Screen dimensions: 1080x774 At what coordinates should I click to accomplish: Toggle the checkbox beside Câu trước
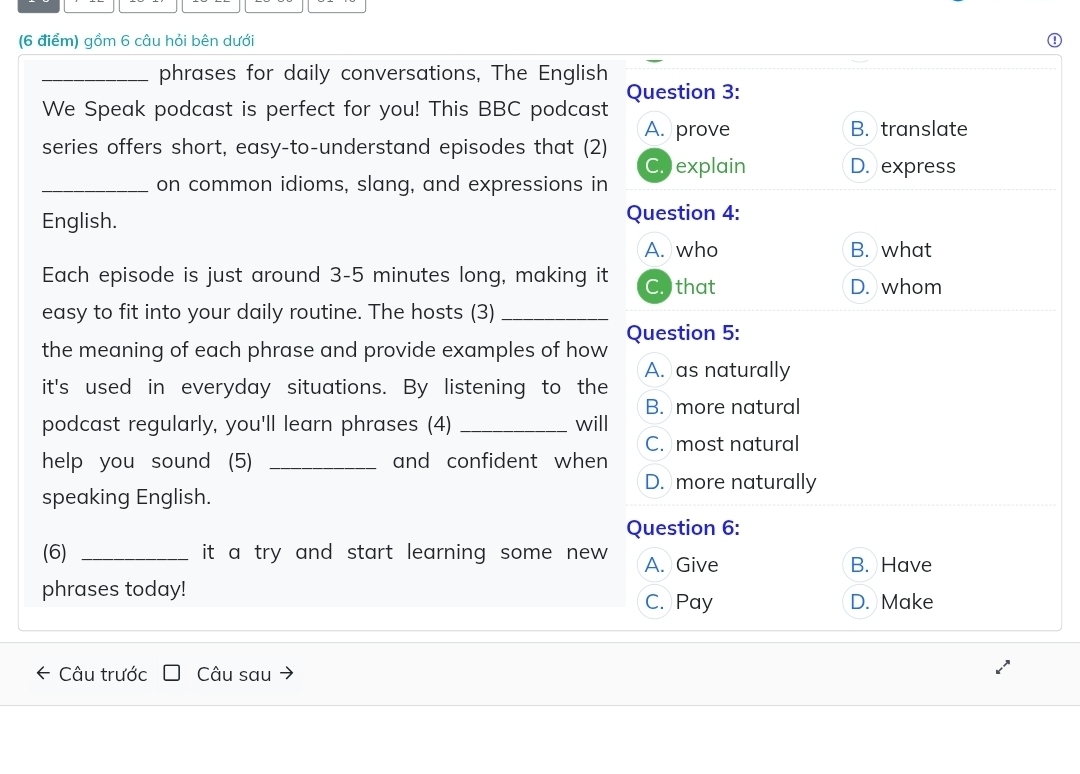click(x=172, y=673)
